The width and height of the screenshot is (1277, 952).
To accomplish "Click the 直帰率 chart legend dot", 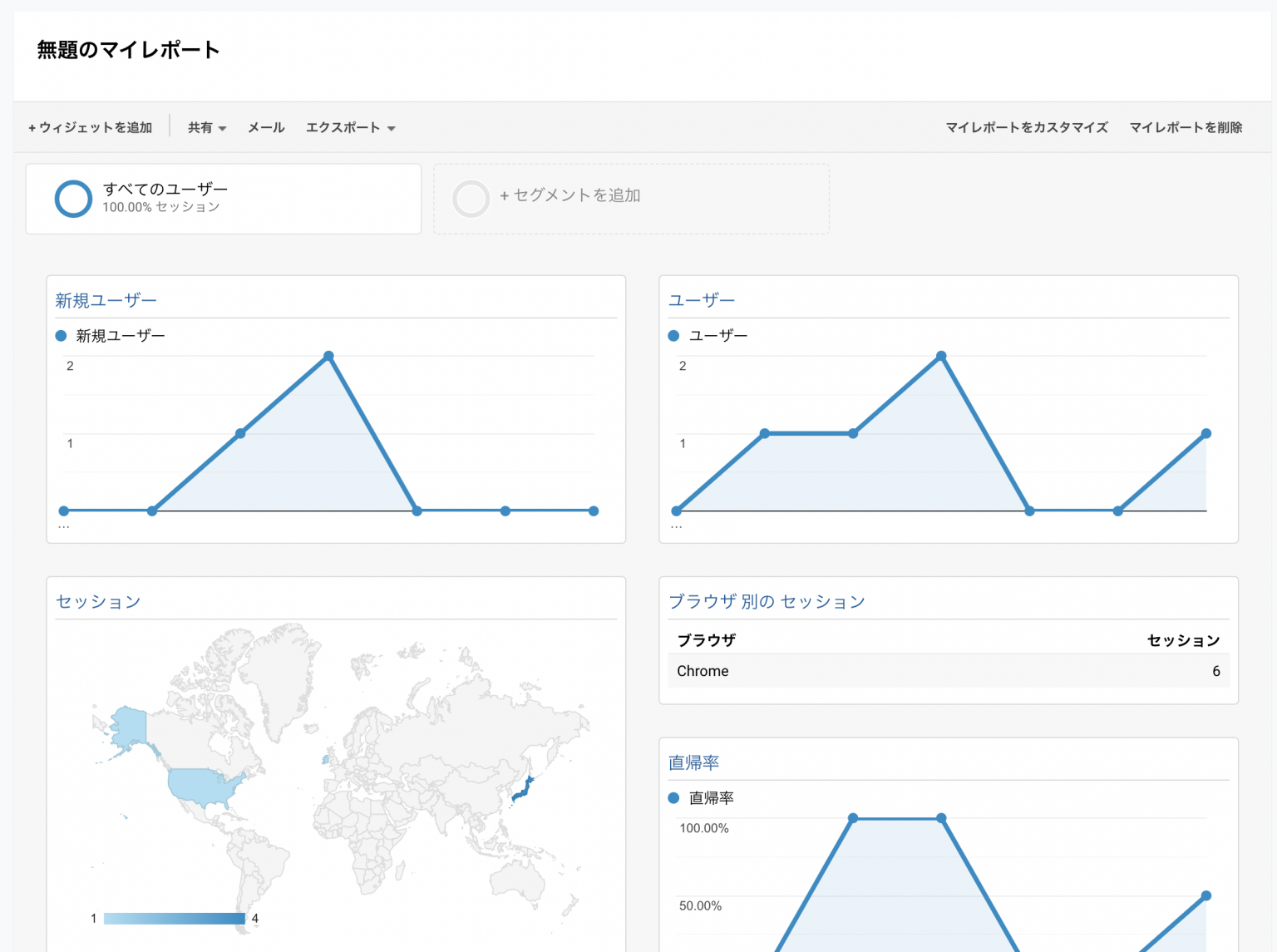I will 673,798.
